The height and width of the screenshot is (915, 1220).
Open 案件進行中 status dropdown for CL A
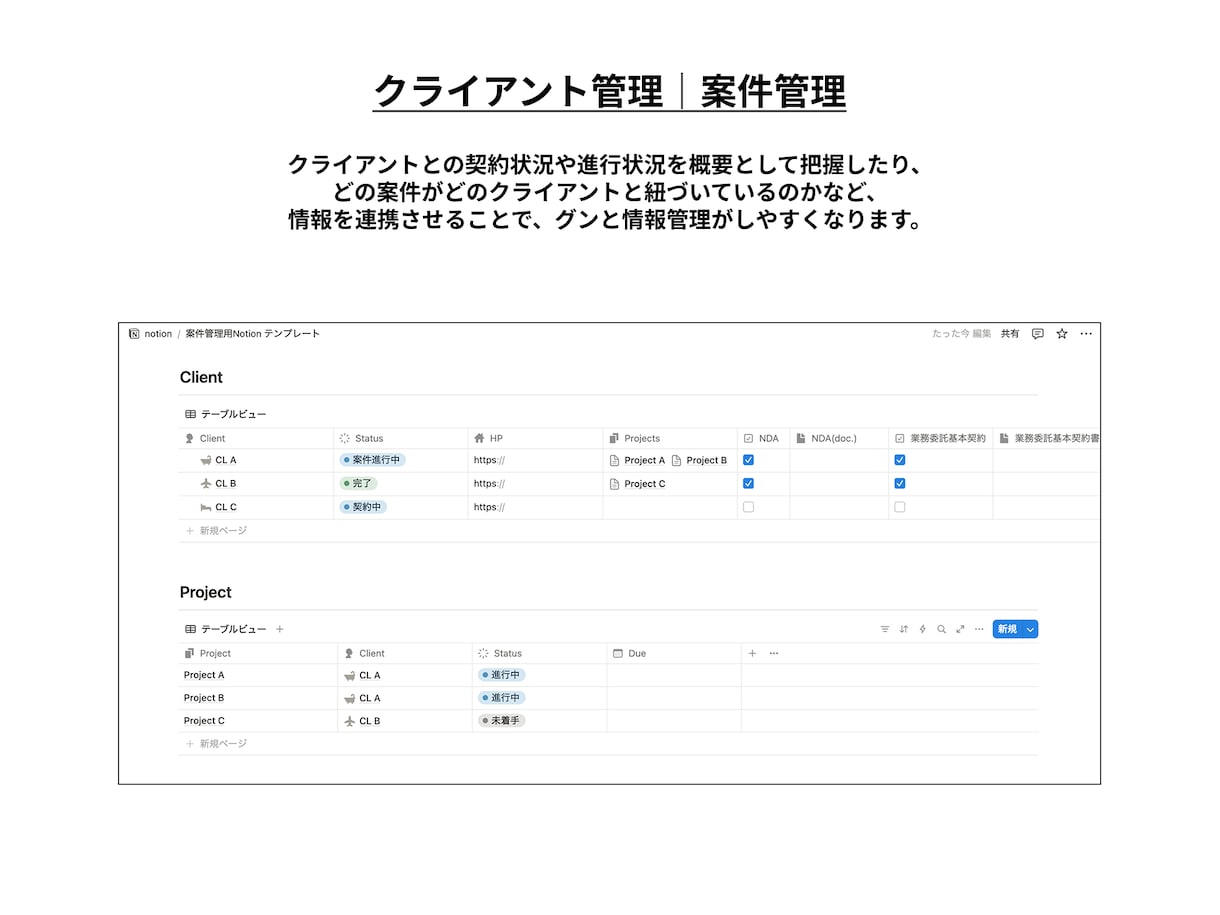[x=372, y=460]
